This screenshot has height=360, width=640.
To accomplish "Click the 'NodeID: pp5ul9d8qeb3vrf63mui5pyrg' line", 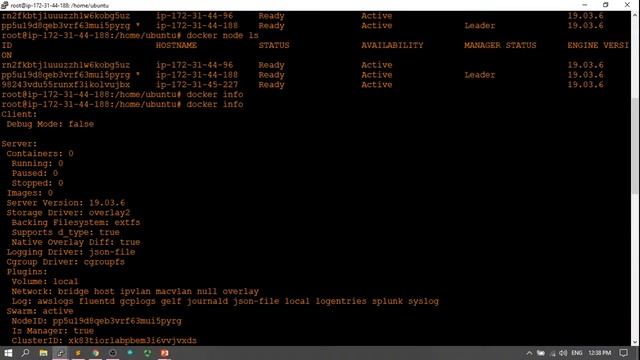I will 97,321.
